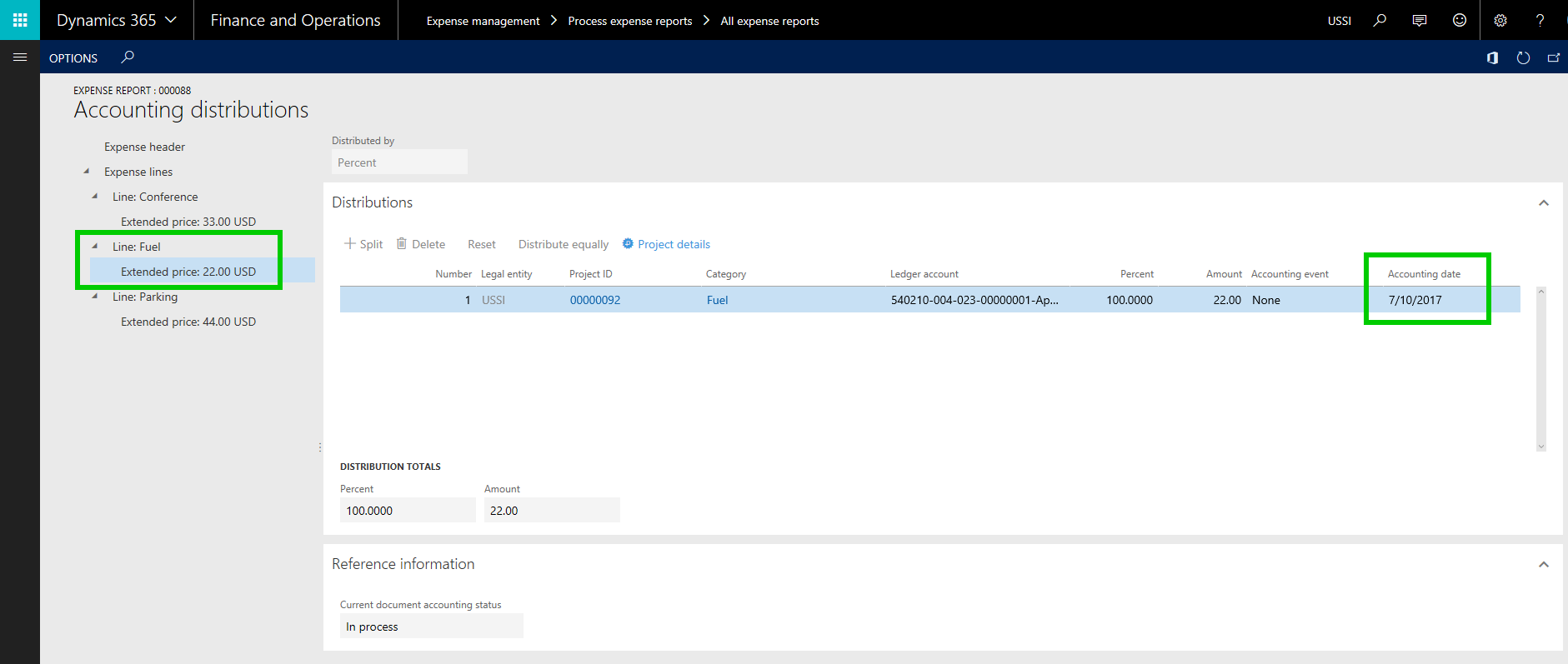
Task: Click the Project details button
Action: (x=666, y=244)
